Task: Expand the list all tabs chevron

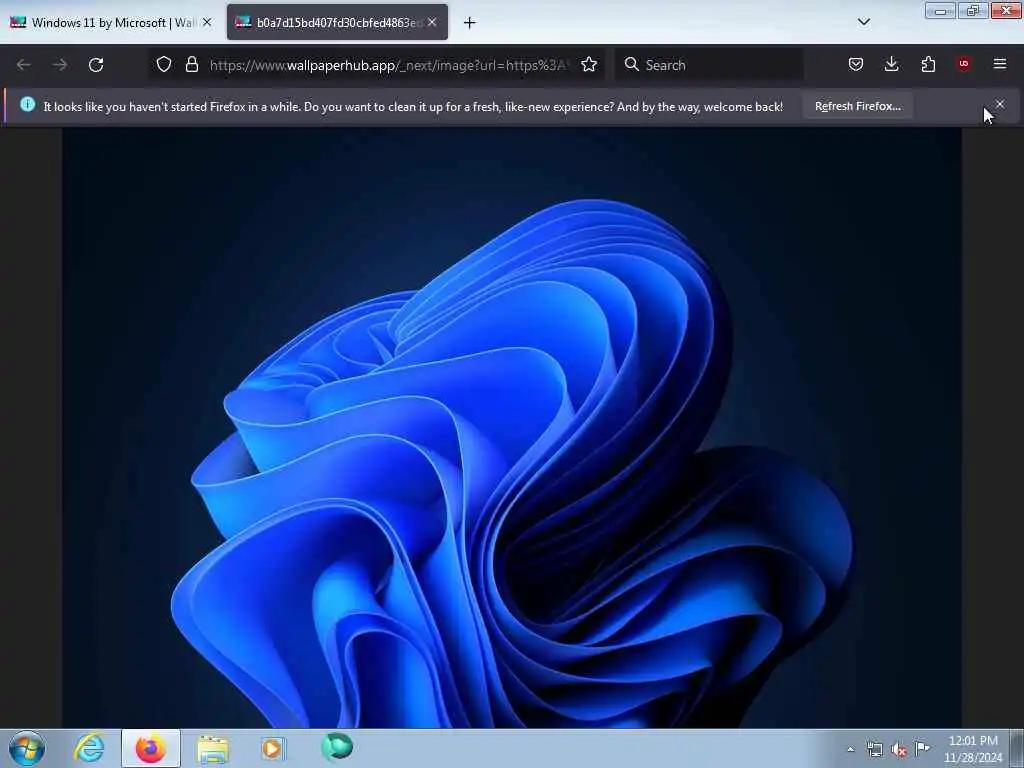Action: tap(863, 22)
